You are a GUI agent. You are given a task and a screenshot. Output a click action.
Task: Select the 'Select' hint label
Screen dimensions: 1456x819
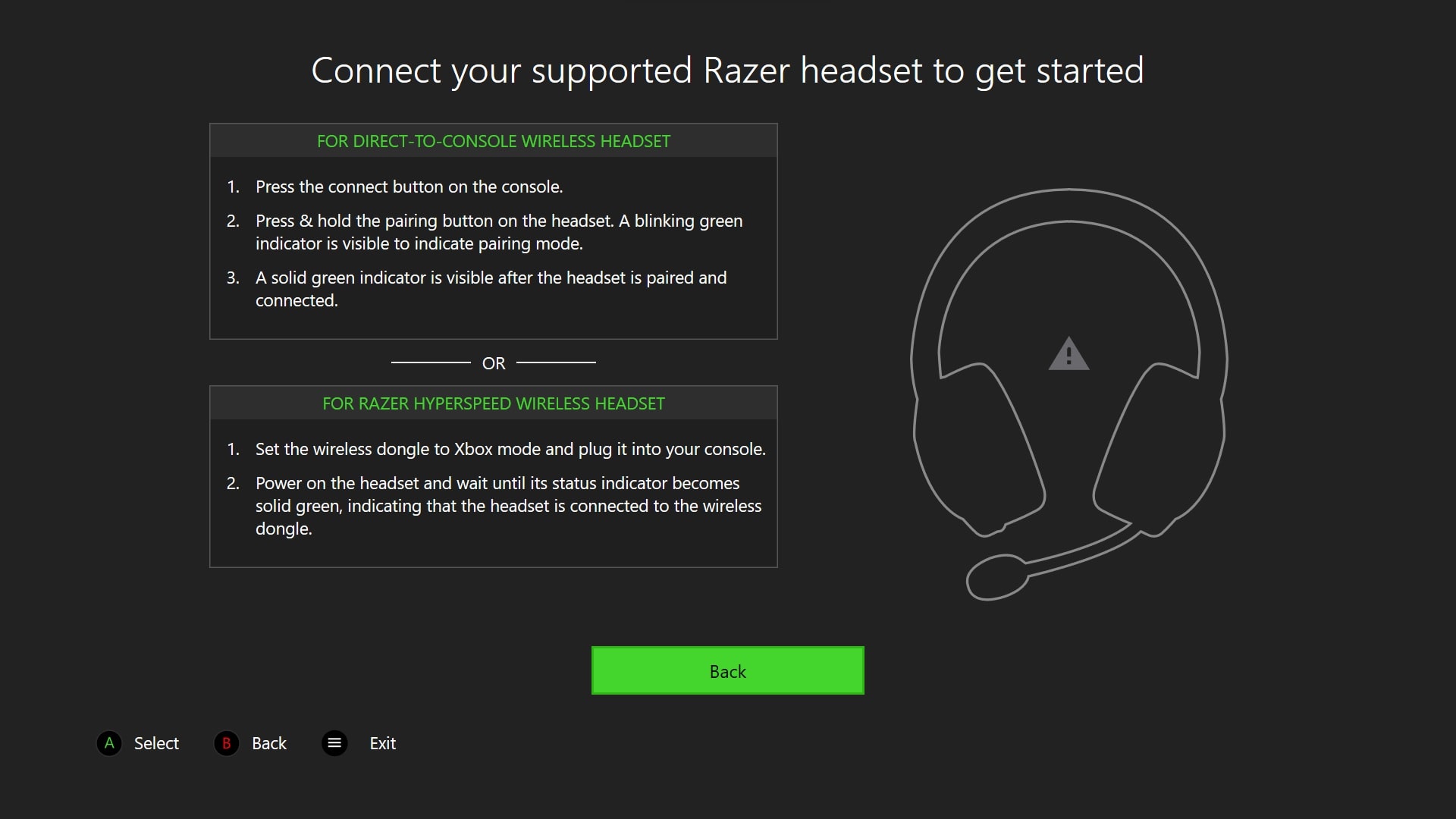tap(156, 743)
